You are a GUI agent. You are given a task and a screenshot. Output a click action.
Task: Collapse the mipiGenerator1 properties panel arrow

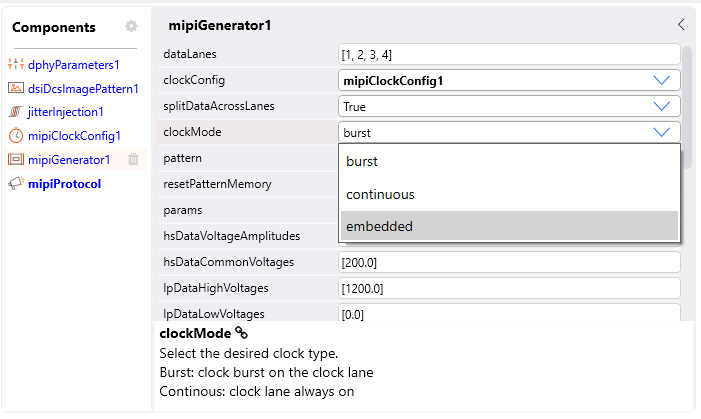681,24
